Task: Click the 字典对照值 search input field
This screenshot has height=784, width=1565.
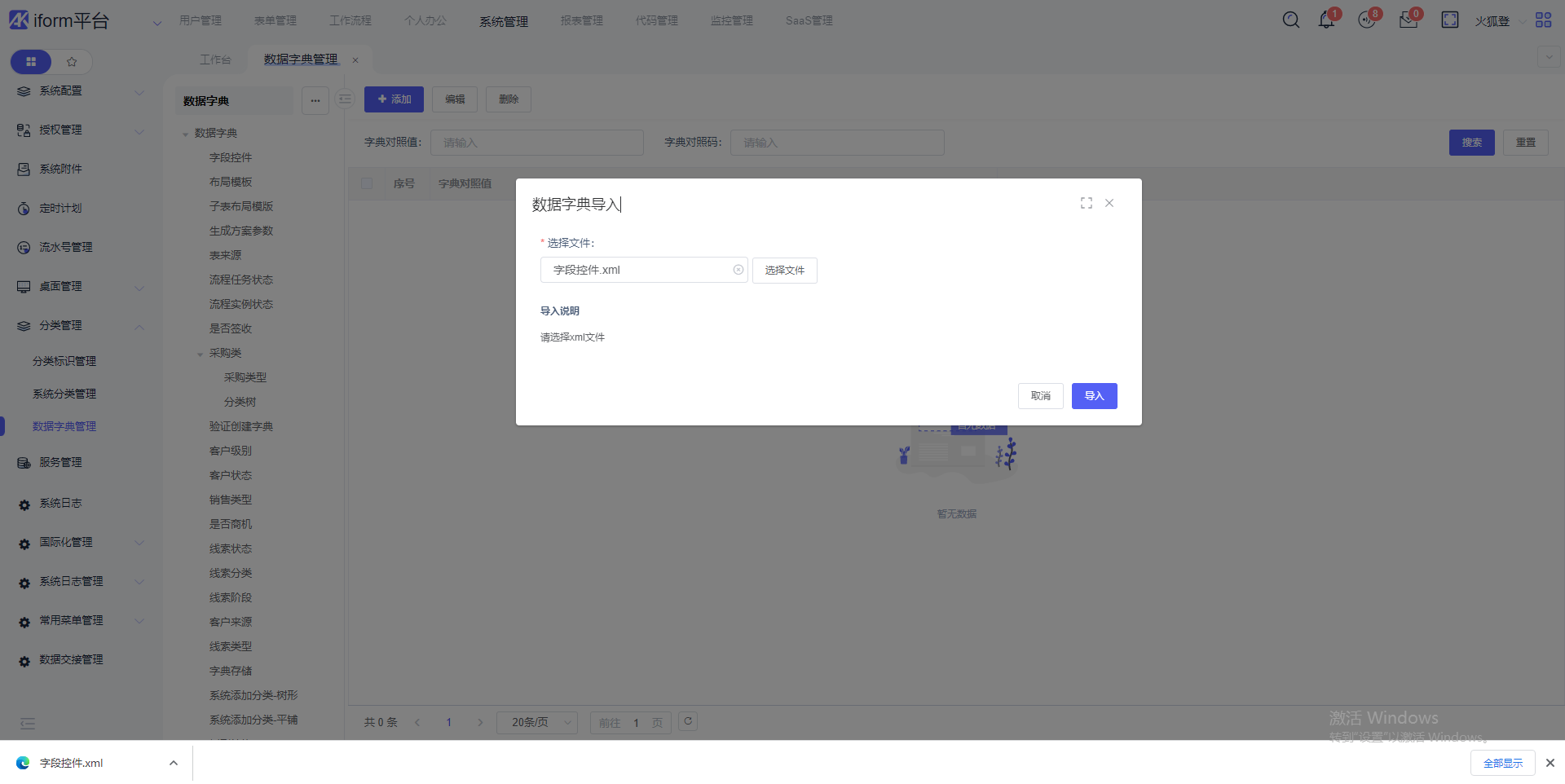Action: (x=537, y=143)
